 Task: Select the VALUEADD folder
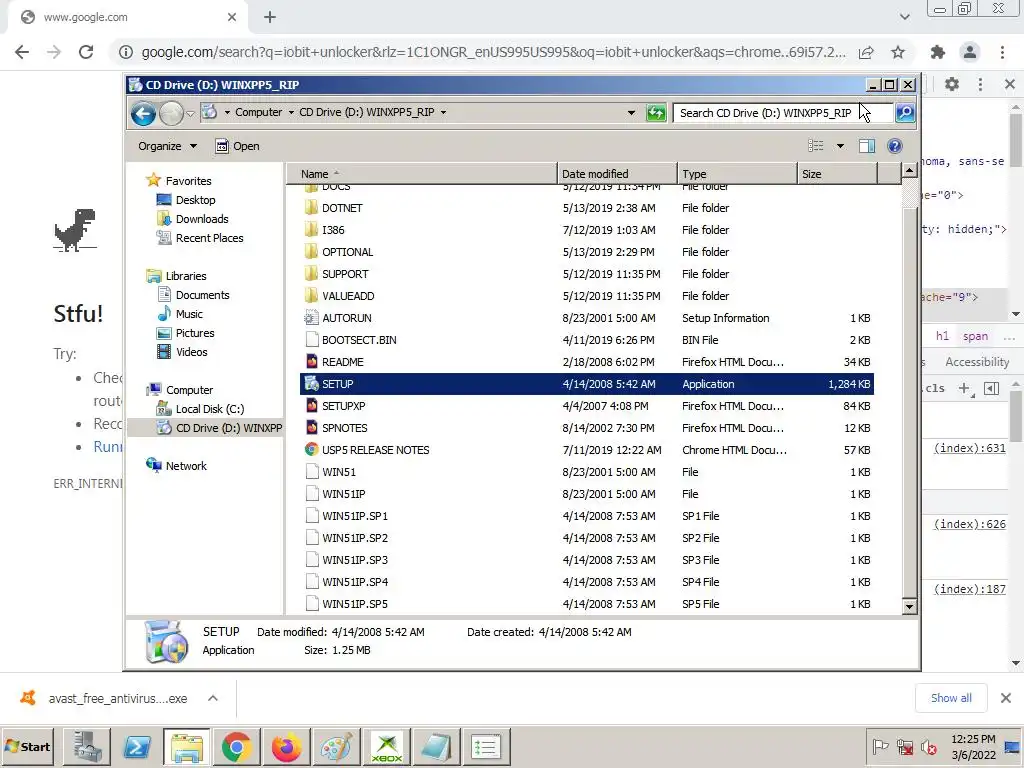pos(586,296)
